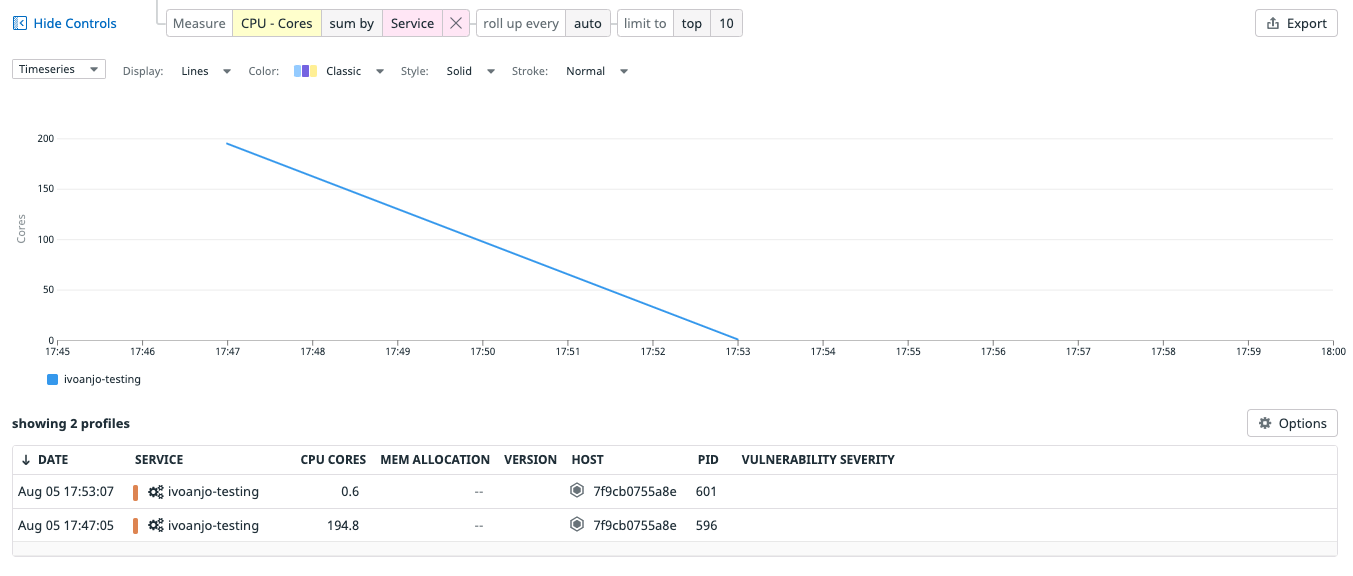Click the Export button
This screenshot has height=576, width=1353.
point(1296,23)
